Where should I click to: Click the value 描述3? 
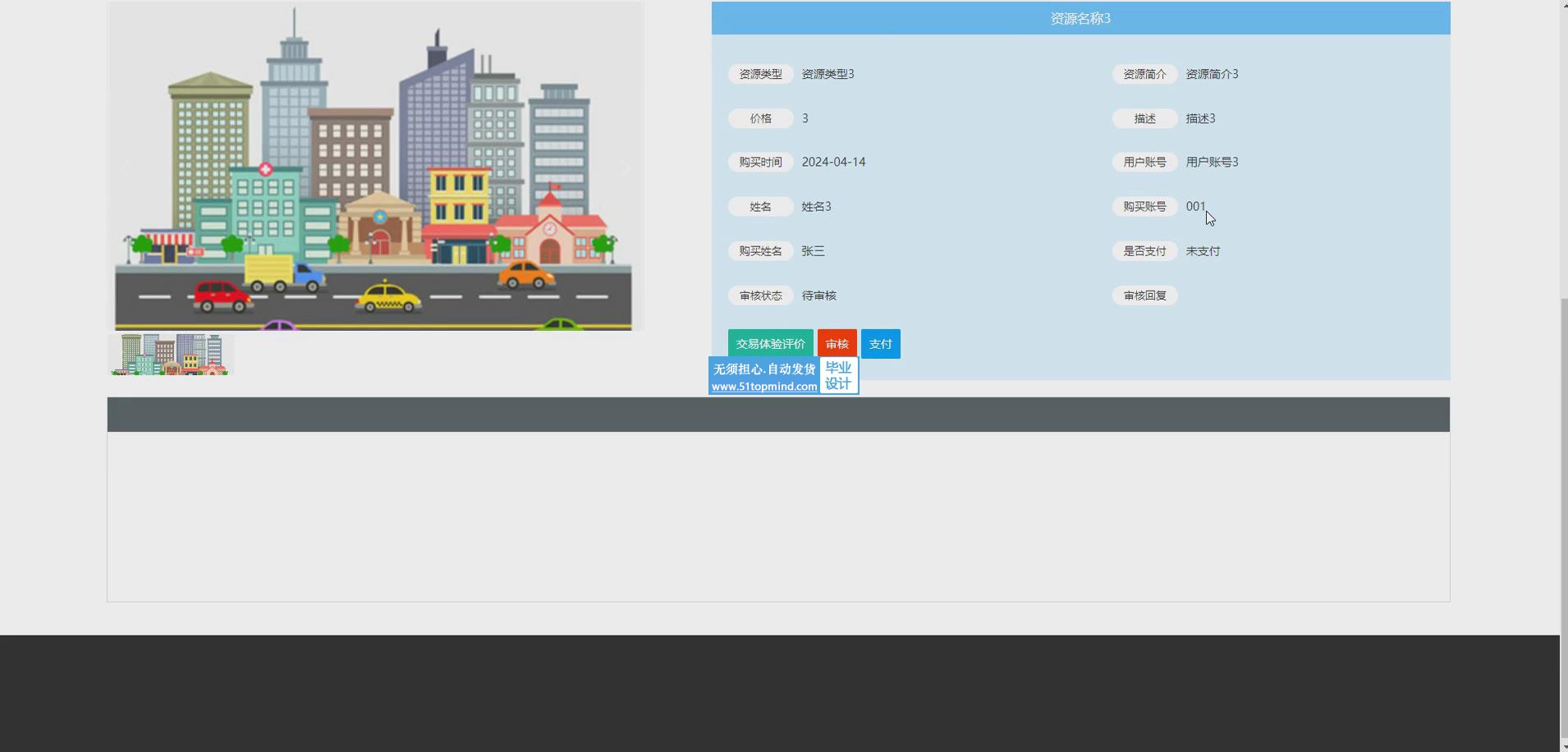click(1200, 118)
